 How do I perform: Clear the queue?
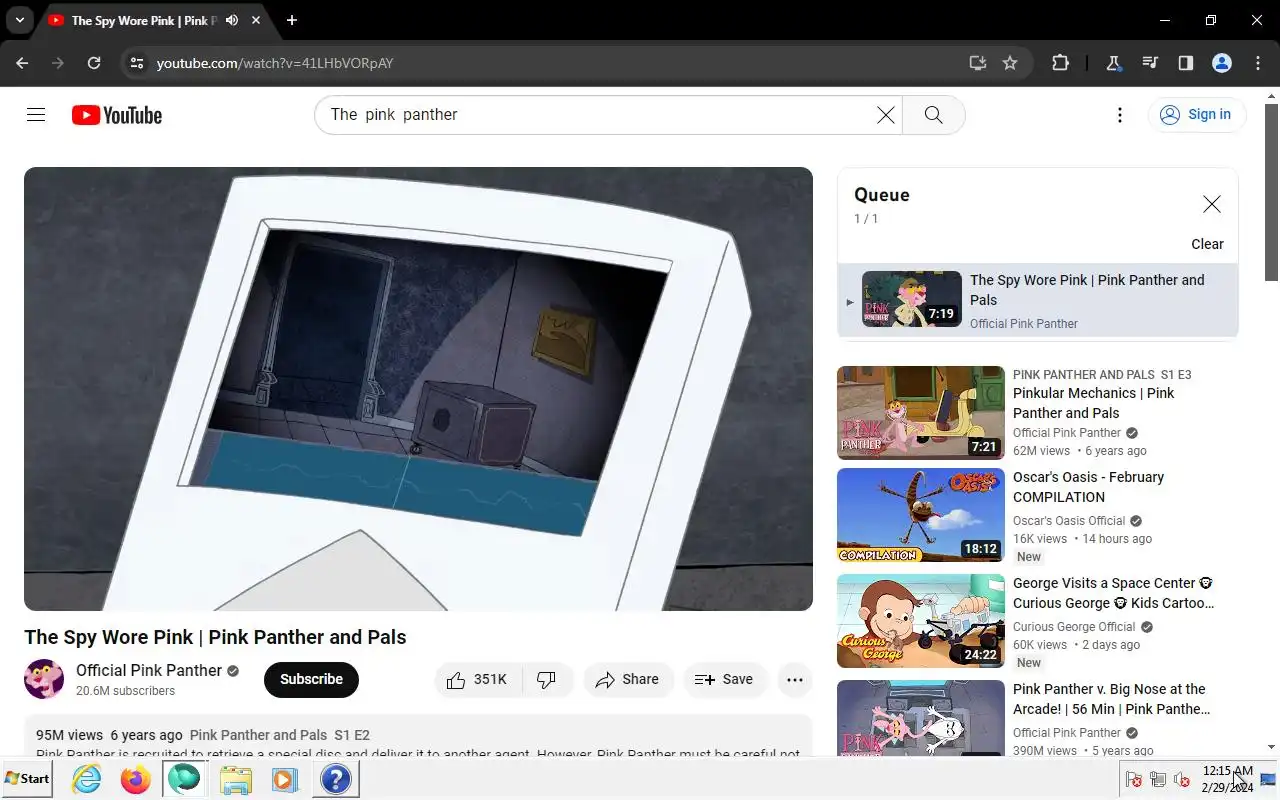pos(1207,244)
